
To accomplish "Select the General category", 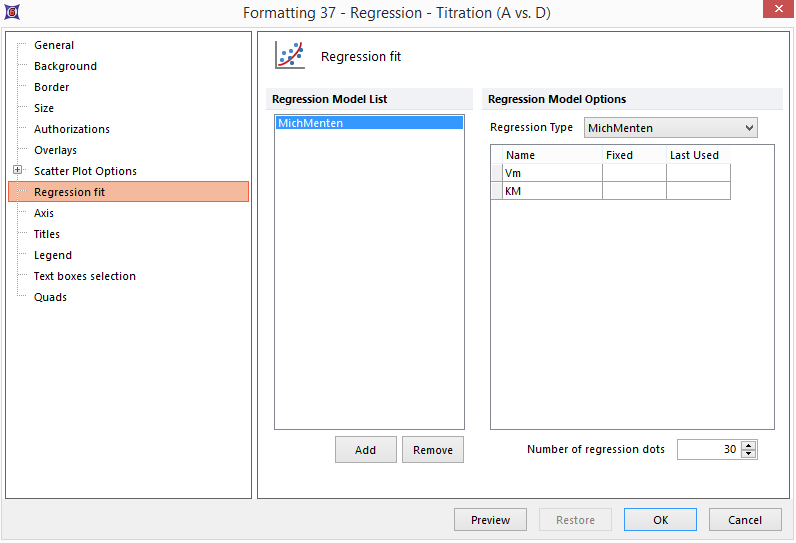I will click(54, 45).
